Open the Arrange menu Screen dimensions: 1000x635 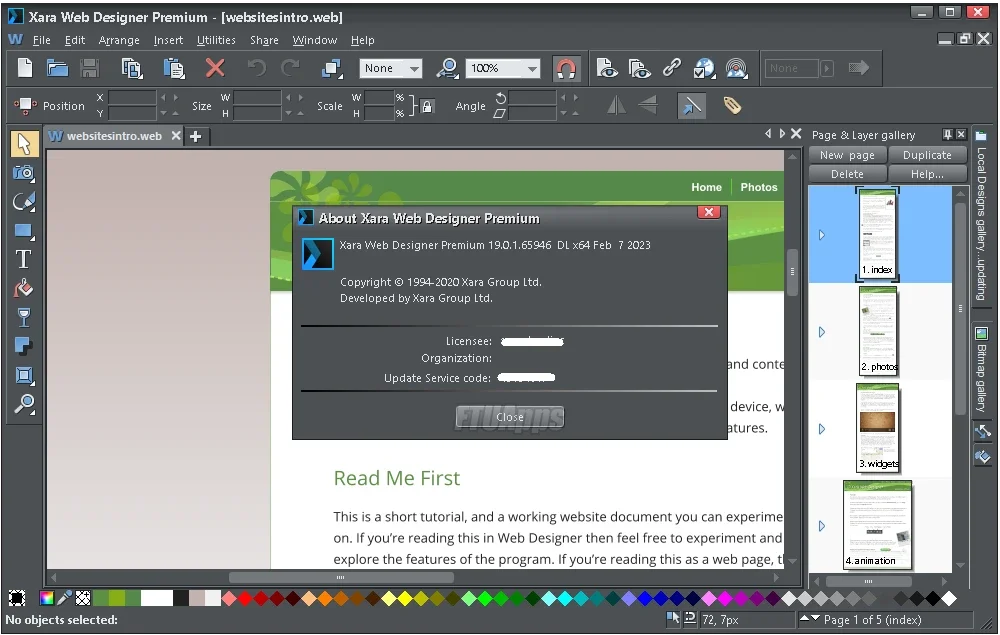tap(119, 40)
